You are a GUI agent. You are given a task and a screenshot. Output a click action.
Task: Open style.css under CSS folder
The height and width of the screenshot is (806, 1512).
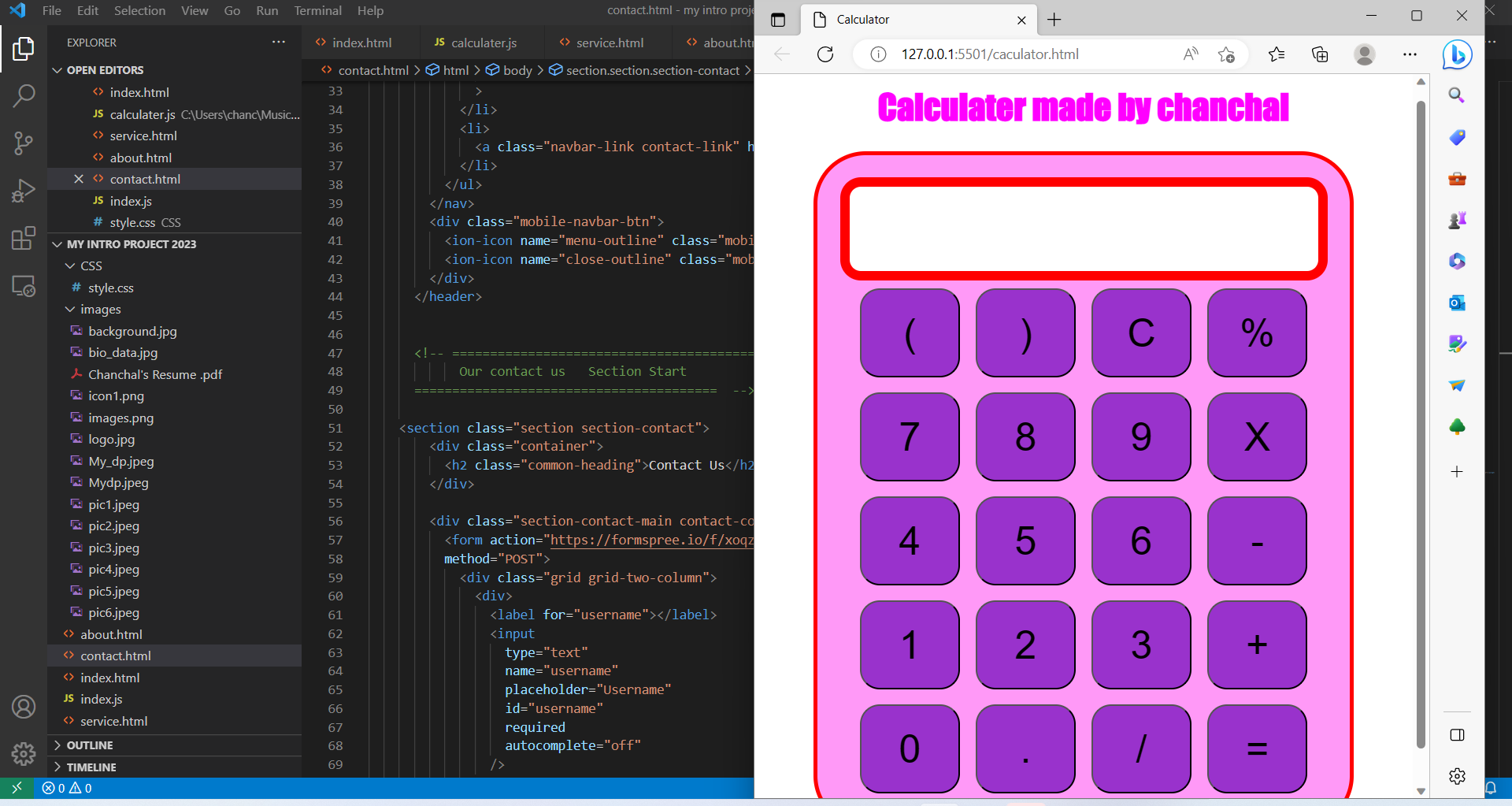(110, 288)
